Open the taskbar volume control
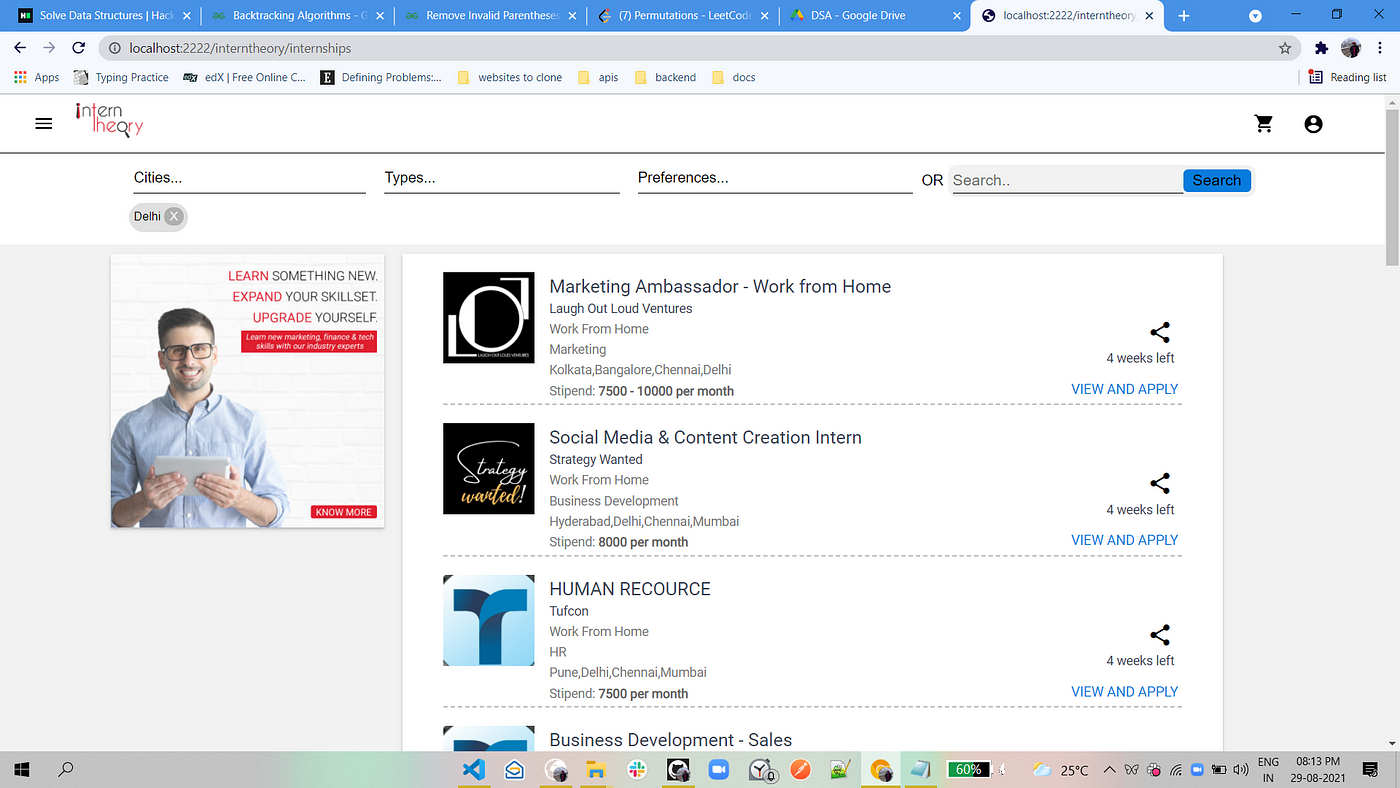1400x788 pixels. [1240, 769]
